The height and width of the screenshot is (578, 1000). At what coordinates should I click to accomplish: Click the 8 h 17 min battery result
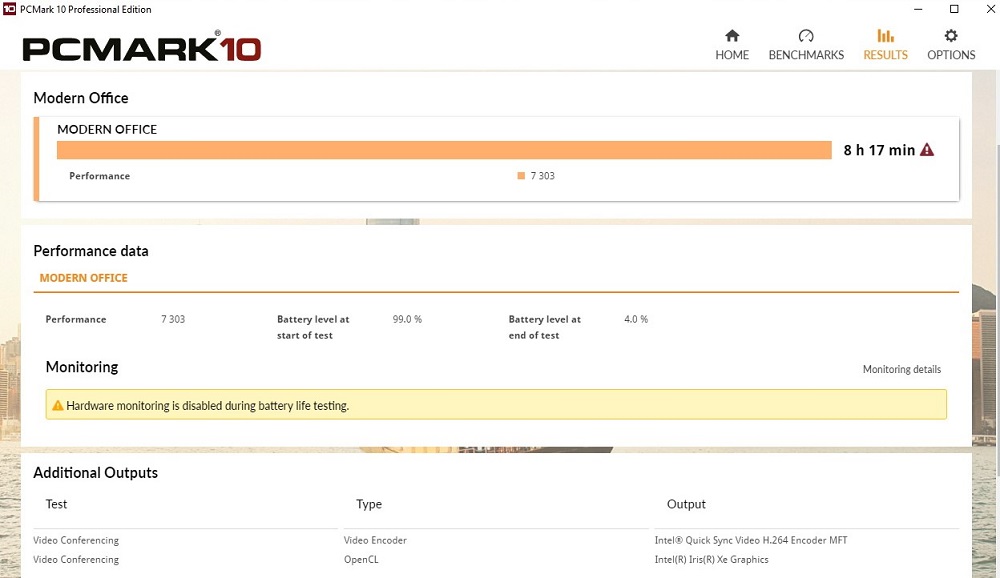click(879, 150)
